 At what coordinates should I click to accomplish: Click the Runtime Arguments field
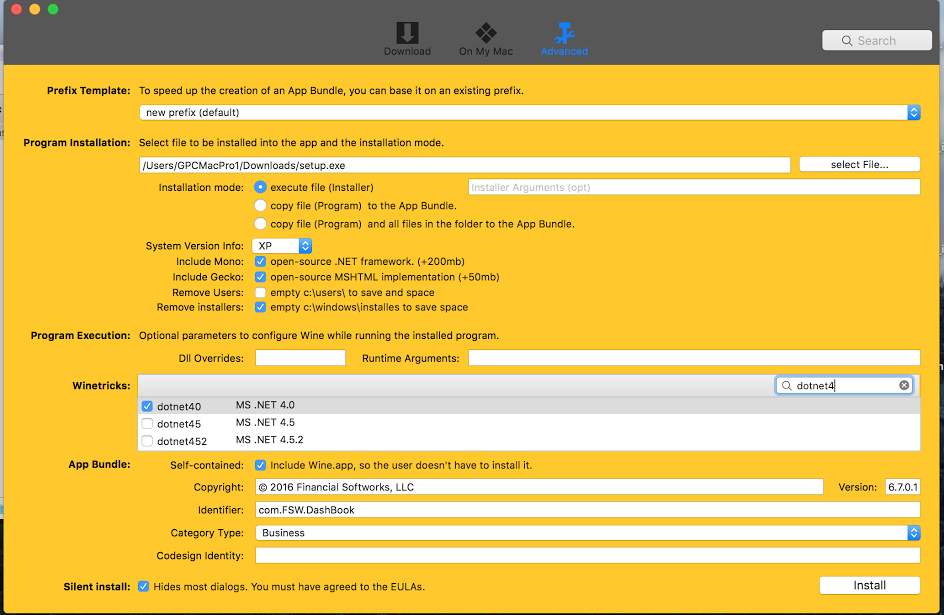694,358
